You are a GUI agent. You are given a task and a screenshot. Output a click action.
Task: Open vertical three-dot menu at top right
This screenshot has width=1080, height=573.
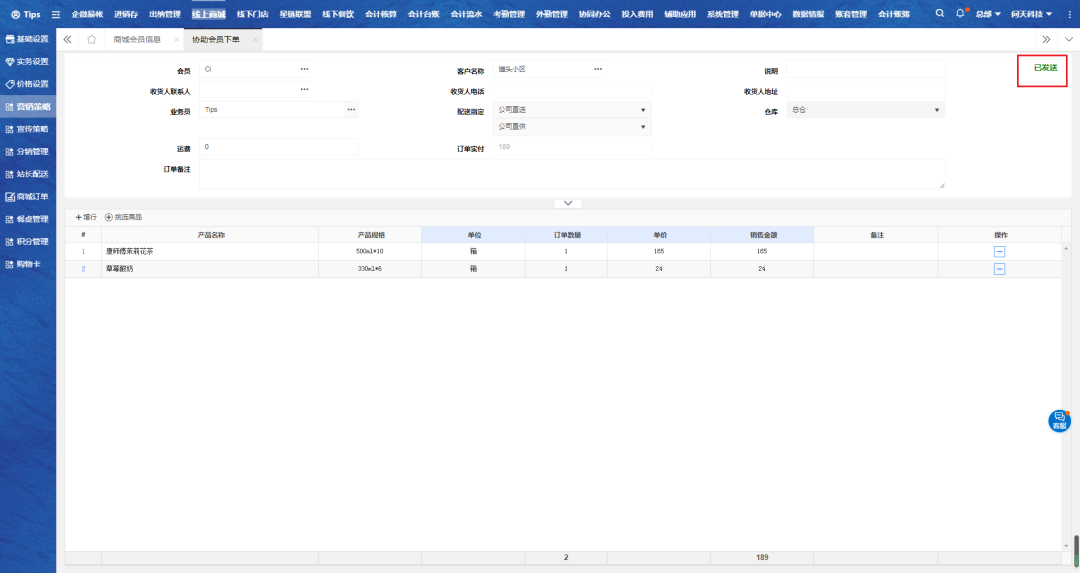tap(1068, 14)
